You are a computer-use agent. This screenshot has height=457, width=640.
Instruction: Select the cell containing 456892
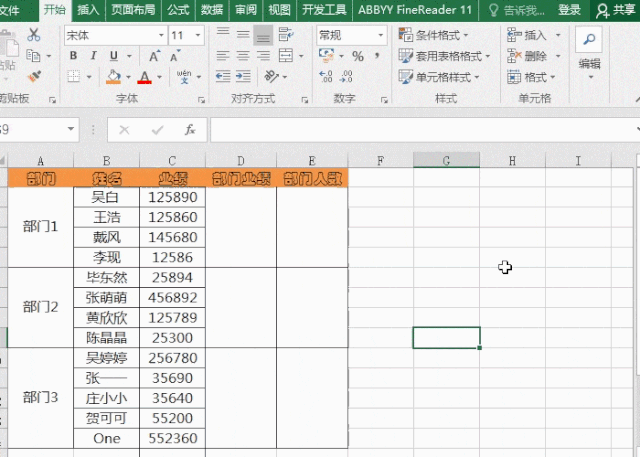[x=173, y=297]
